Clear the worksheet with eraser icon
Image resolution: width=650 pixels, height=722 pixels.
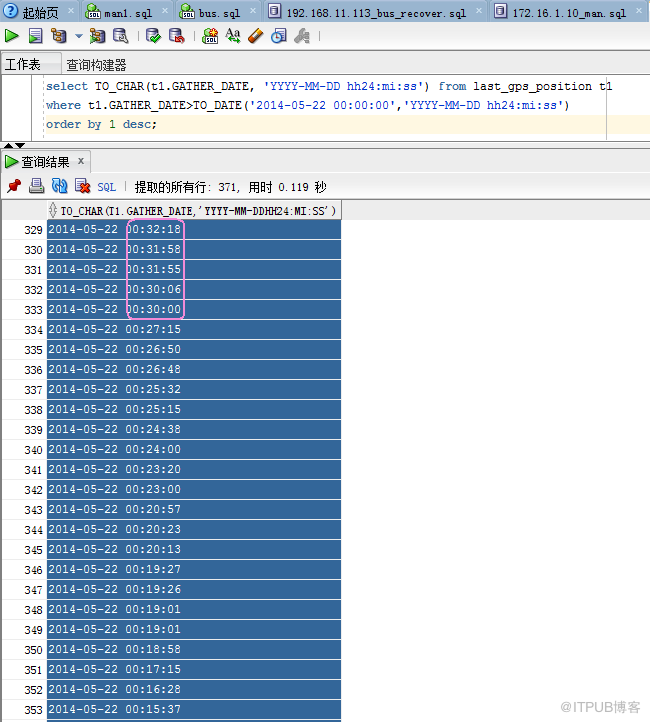tap(255, 35)
